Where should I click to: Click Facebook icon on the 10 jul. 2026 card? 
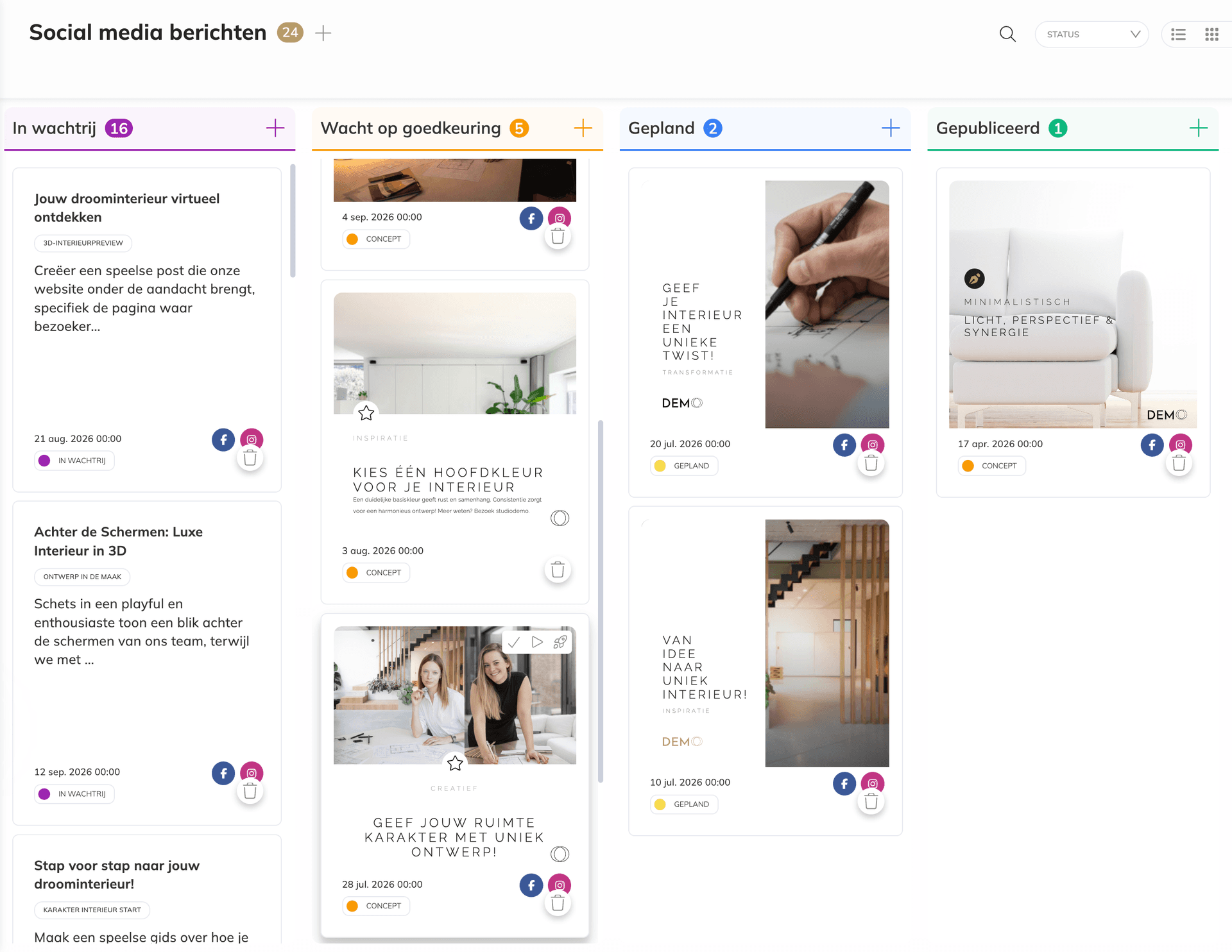pyautogui.click(x=844, y=783)
